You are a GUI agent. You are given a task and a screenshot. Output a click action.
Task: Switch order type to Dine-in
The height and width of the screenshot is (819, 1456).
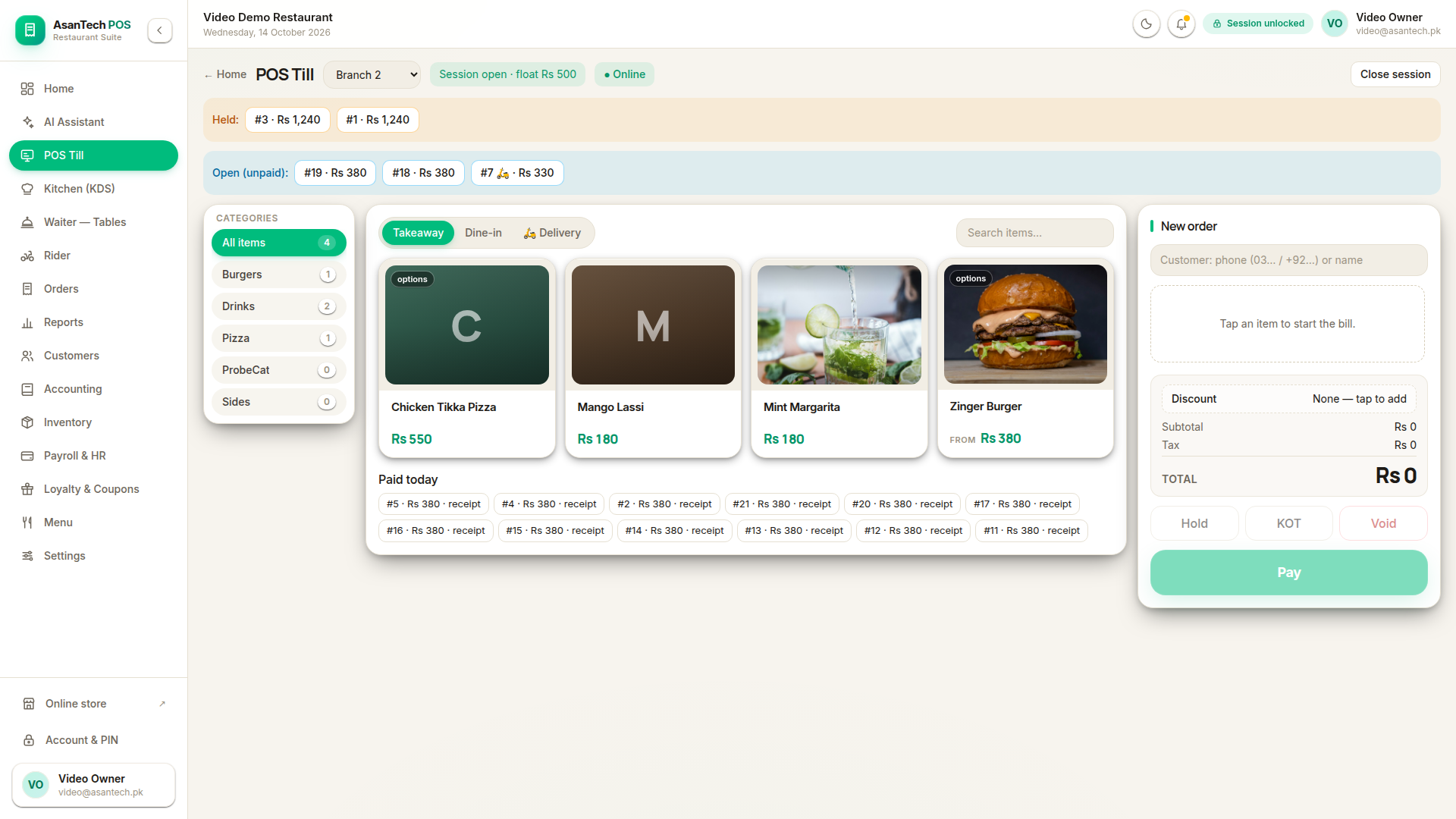click(x=483, y=233)
